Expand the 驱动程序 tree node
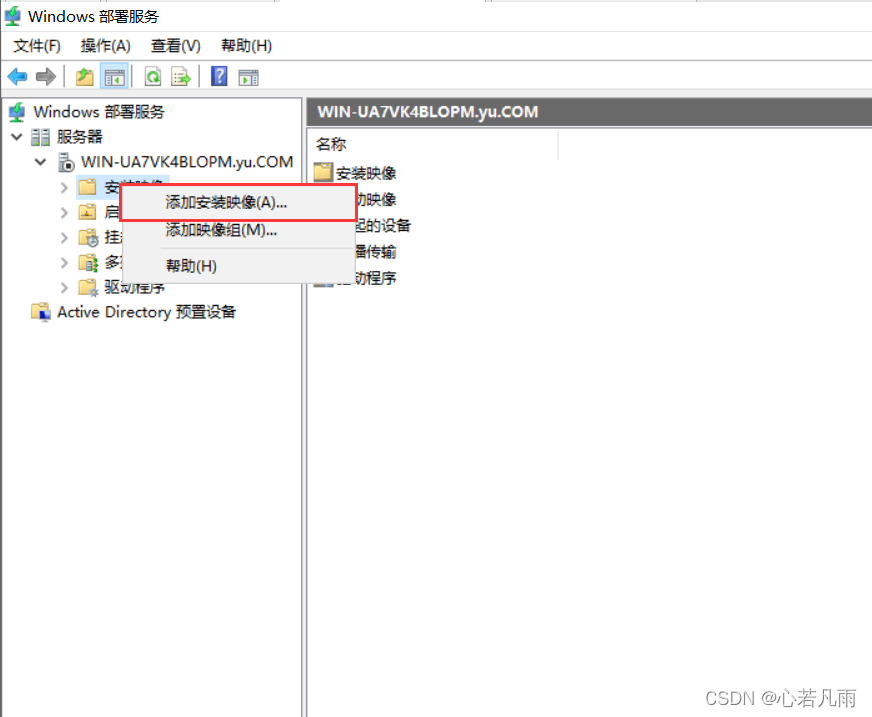The width and height of the screenshot is (872, 717). point(64,288)
